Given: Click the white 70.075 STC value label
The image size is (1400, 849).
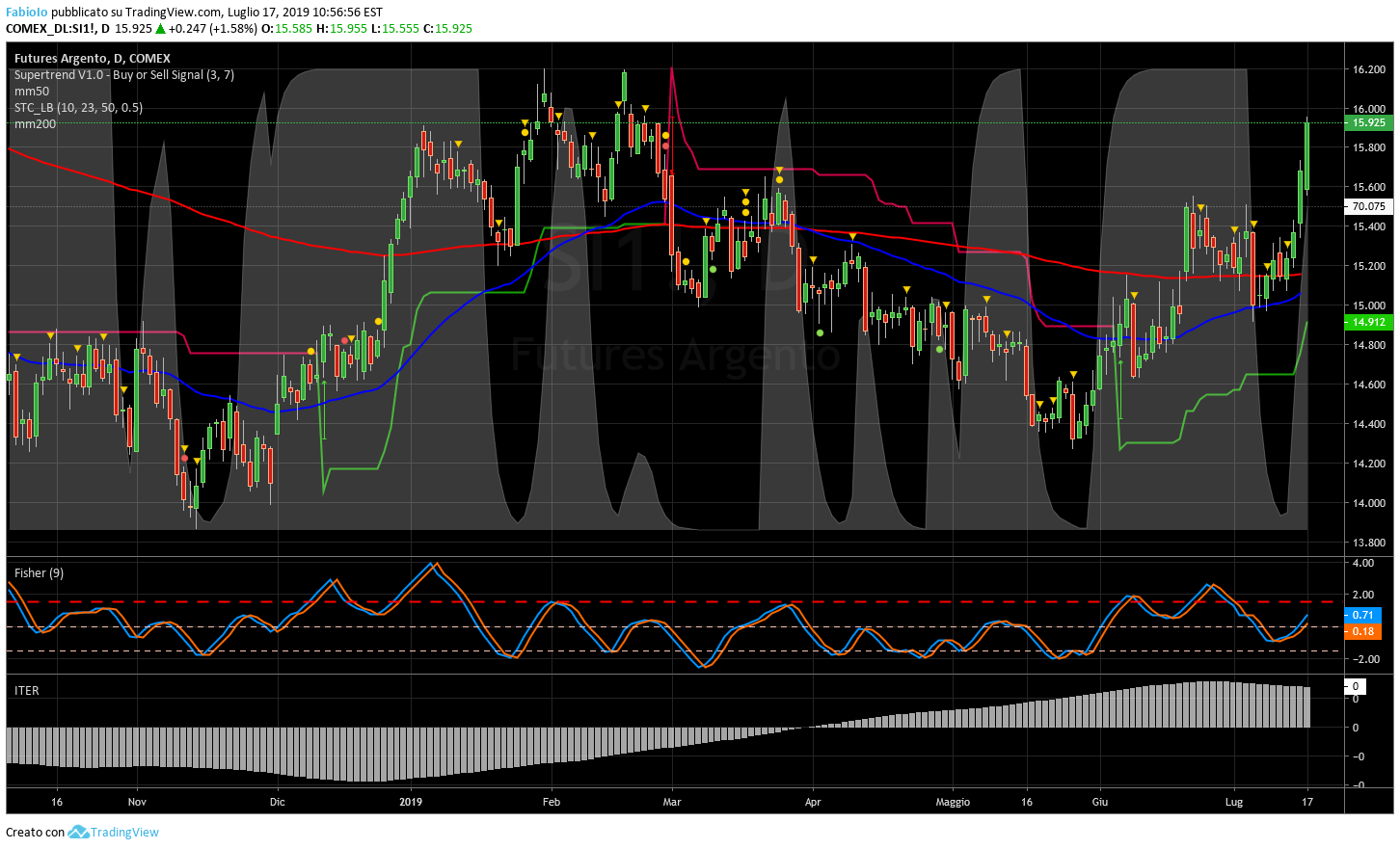Looking at the screenshot, I should (x=1367, y=206).
